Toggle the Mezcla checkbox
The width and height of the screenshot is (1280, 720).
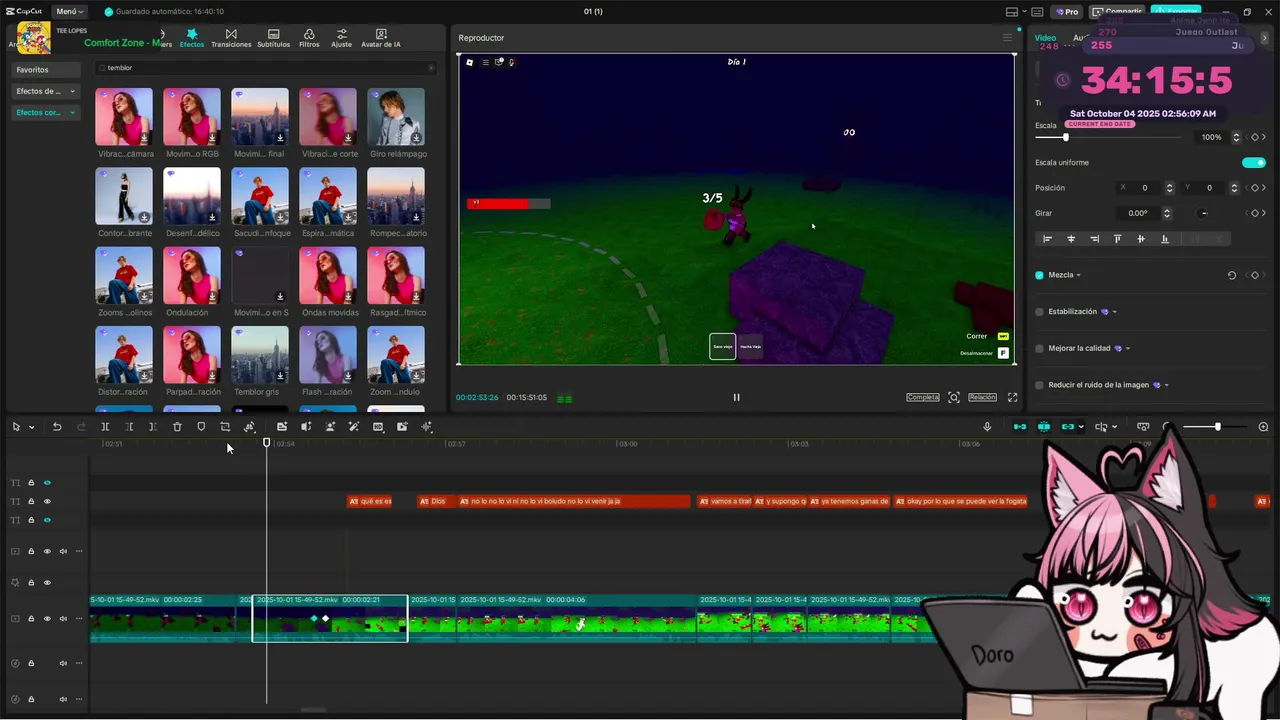coord(1039,275)
